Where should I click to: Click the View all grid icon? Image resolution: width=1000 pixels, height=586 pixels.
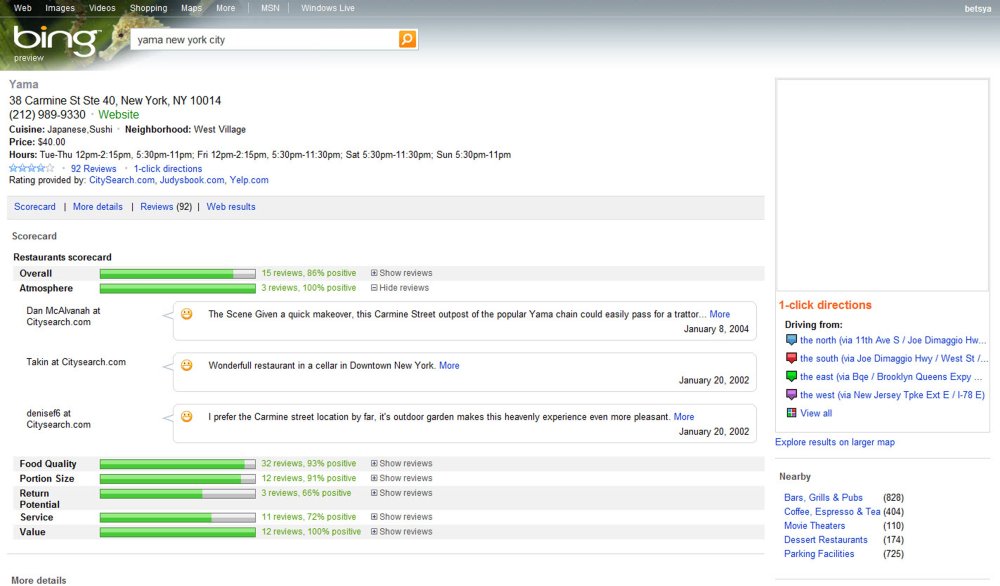pyautogui.click(x=791, y=413)
